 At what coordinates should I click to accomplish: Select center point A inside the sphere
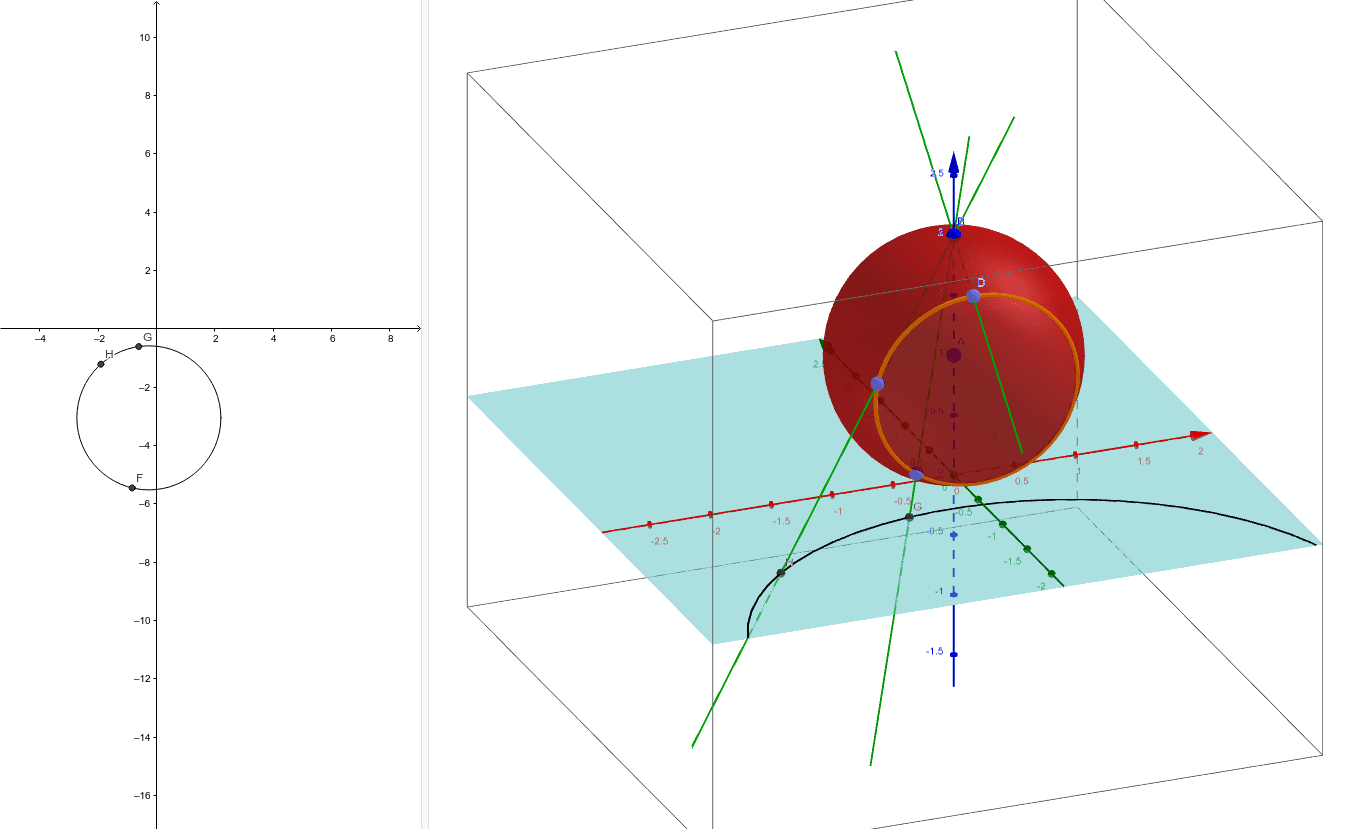click(954, 355)
